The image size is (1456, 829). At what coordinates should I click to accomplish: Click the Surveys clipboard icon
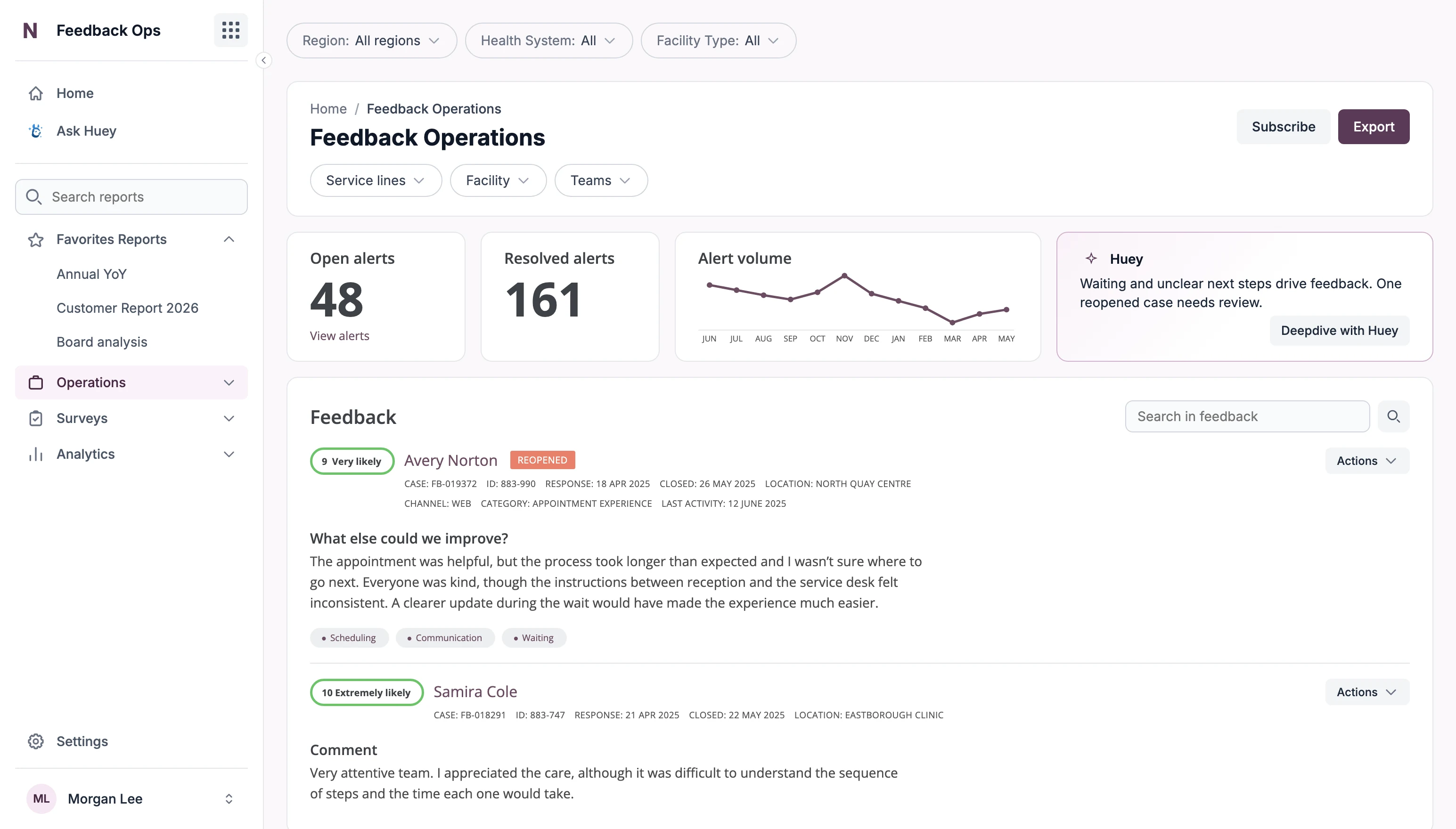tap(36, 418)
